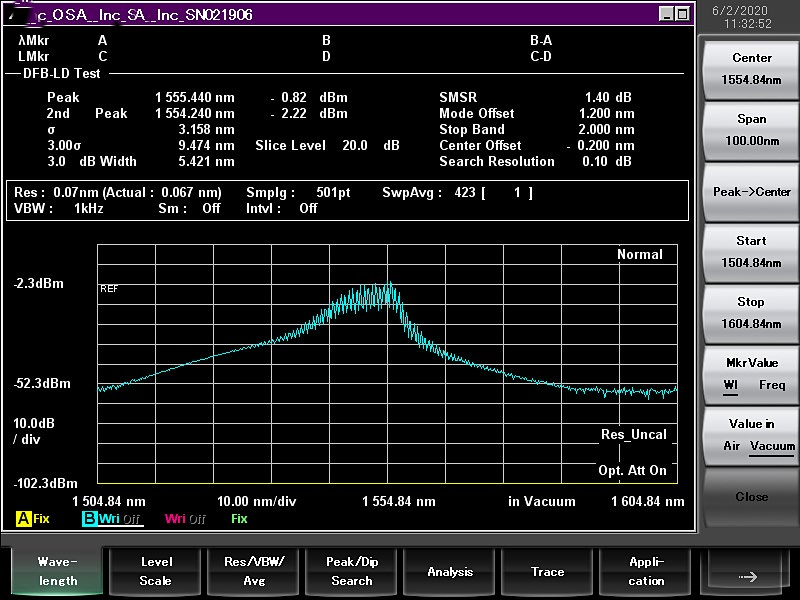The height and width of the screenshot is (600, 800).
Task: Click the Opt. Att On indicator
Action: click(x=633, y=470)
